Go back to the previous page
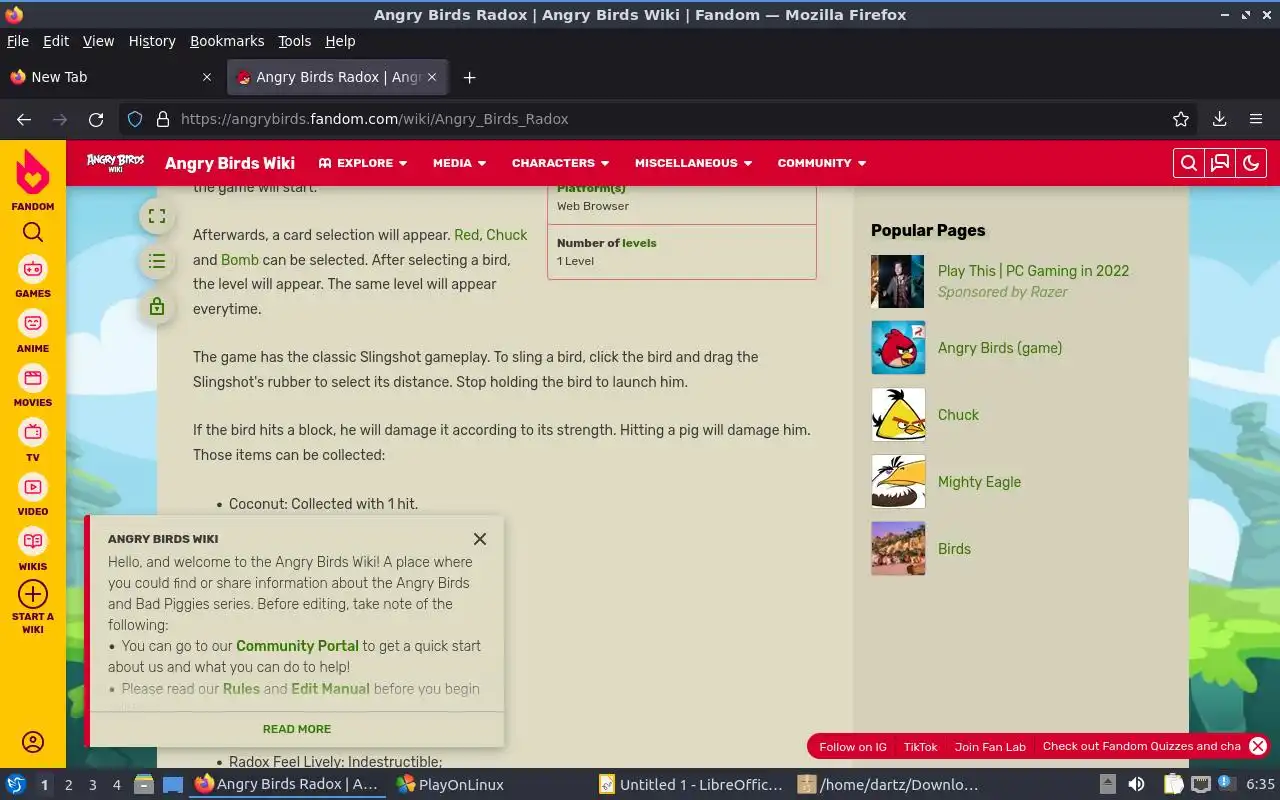The image size is (1280, 800). [24, 119]
